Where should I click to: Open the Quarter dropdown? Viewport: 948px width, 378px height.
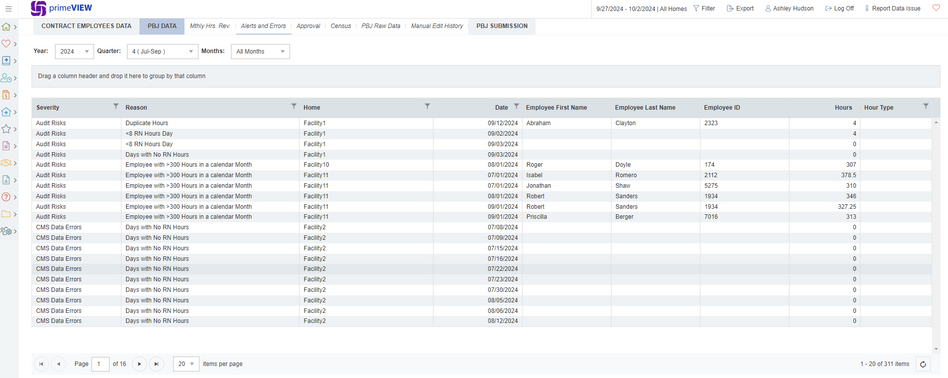pyautogui.click(x=162, y=51)
